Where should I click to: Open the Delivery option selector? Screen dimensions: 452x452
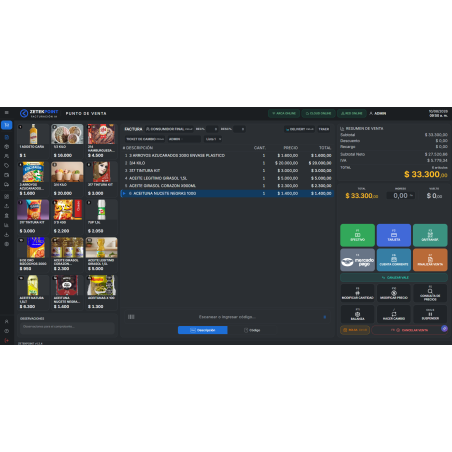click(299, 129)
